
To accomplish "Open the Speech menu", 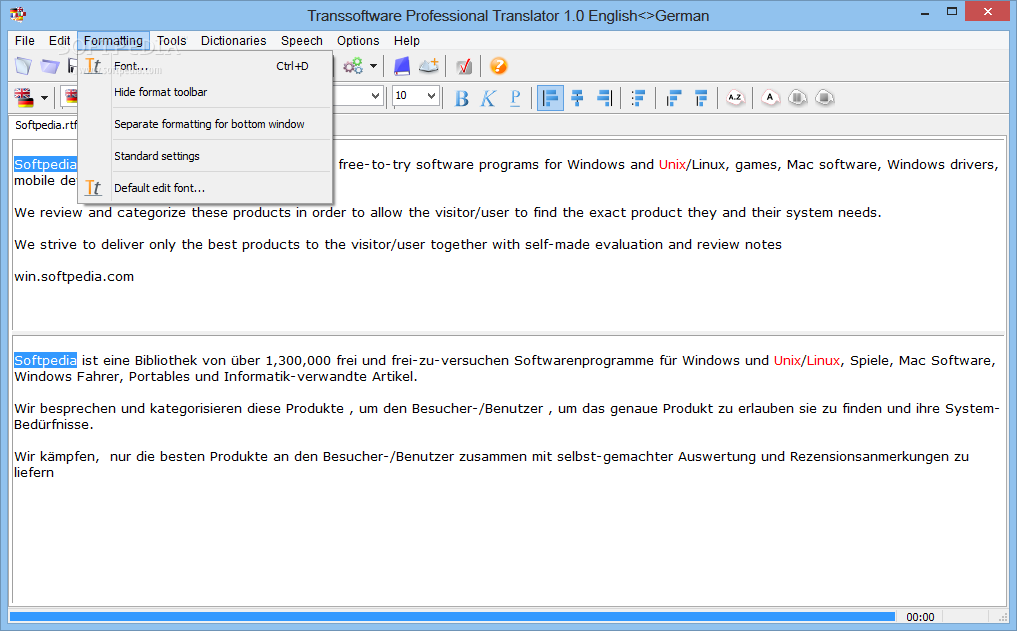I will click(x=302, y=40).
